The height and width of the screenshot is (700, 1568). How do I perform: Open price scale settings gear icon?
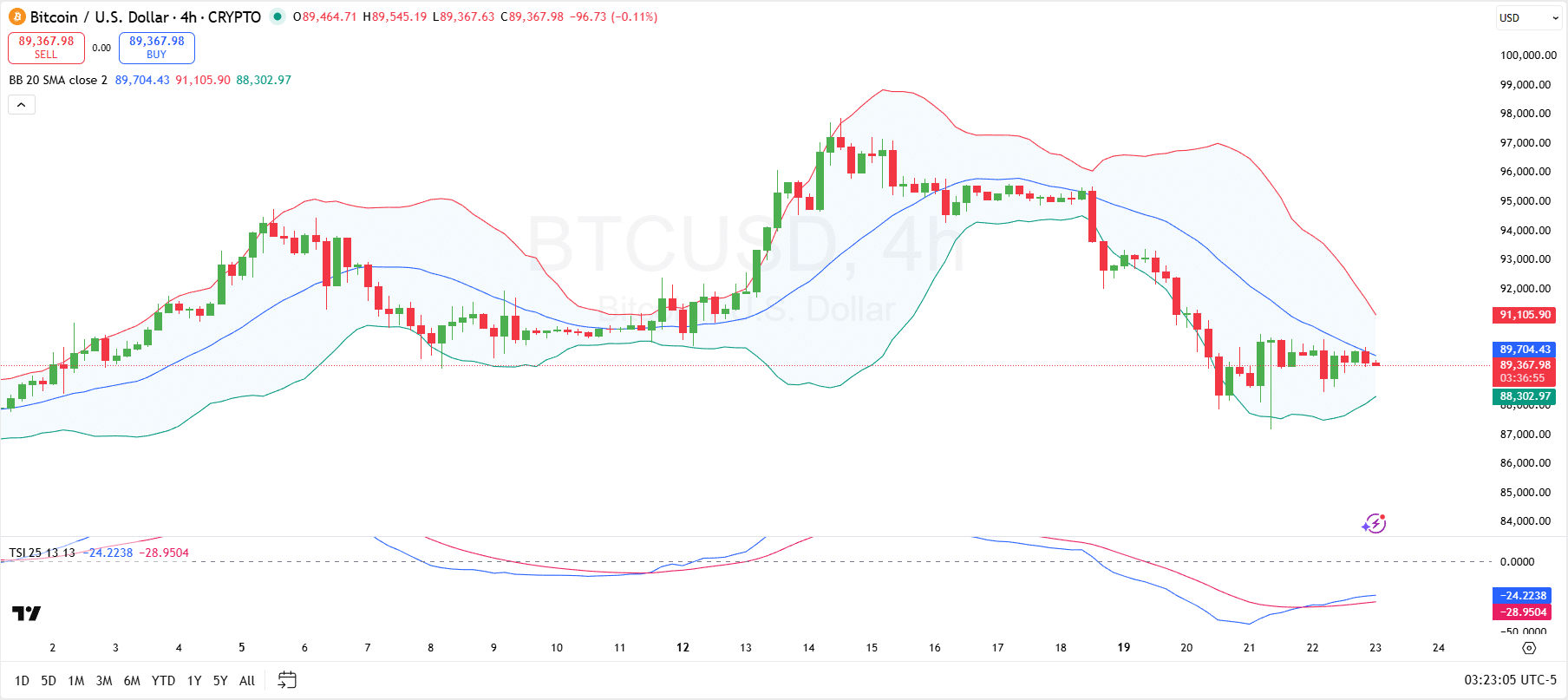click(x=1529, y=648)
